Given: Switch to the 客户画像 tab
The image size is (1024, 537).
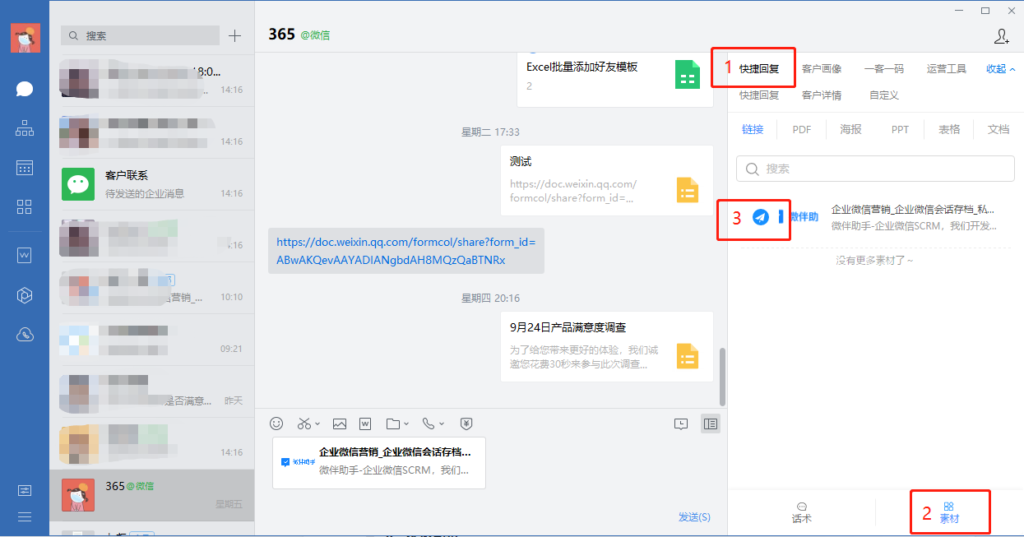Looking at the screenshot, I should click(x=822, y=69).
